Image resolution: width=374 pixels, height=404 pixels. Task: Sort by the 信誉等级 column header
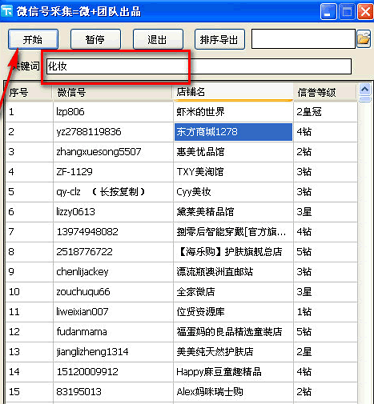[325, 92]
